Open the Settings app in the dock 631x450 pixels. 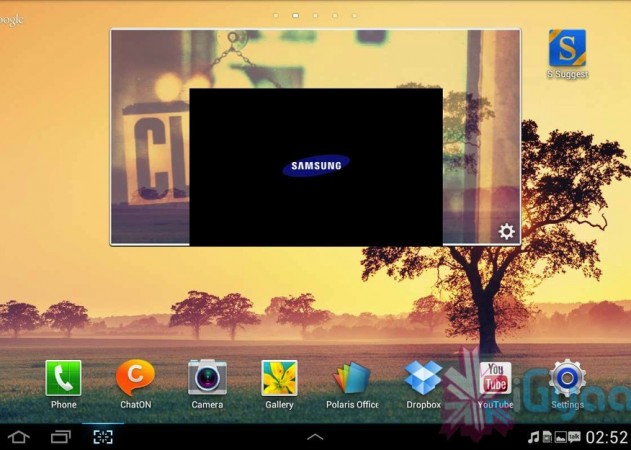tap(567, 378)
